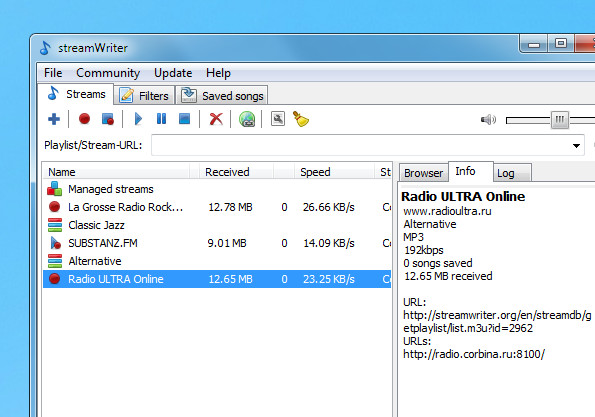Screen dimensions: 595x417
Task: Click the 14.09 KB/s speed value
Action: (x=329, y=243)
